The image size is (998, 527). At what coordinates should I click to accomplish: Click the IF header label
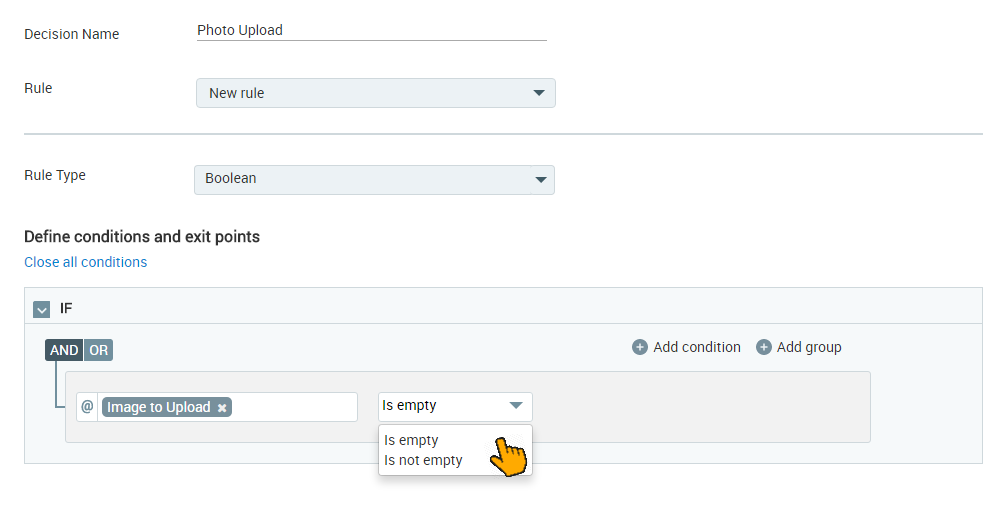66,309
